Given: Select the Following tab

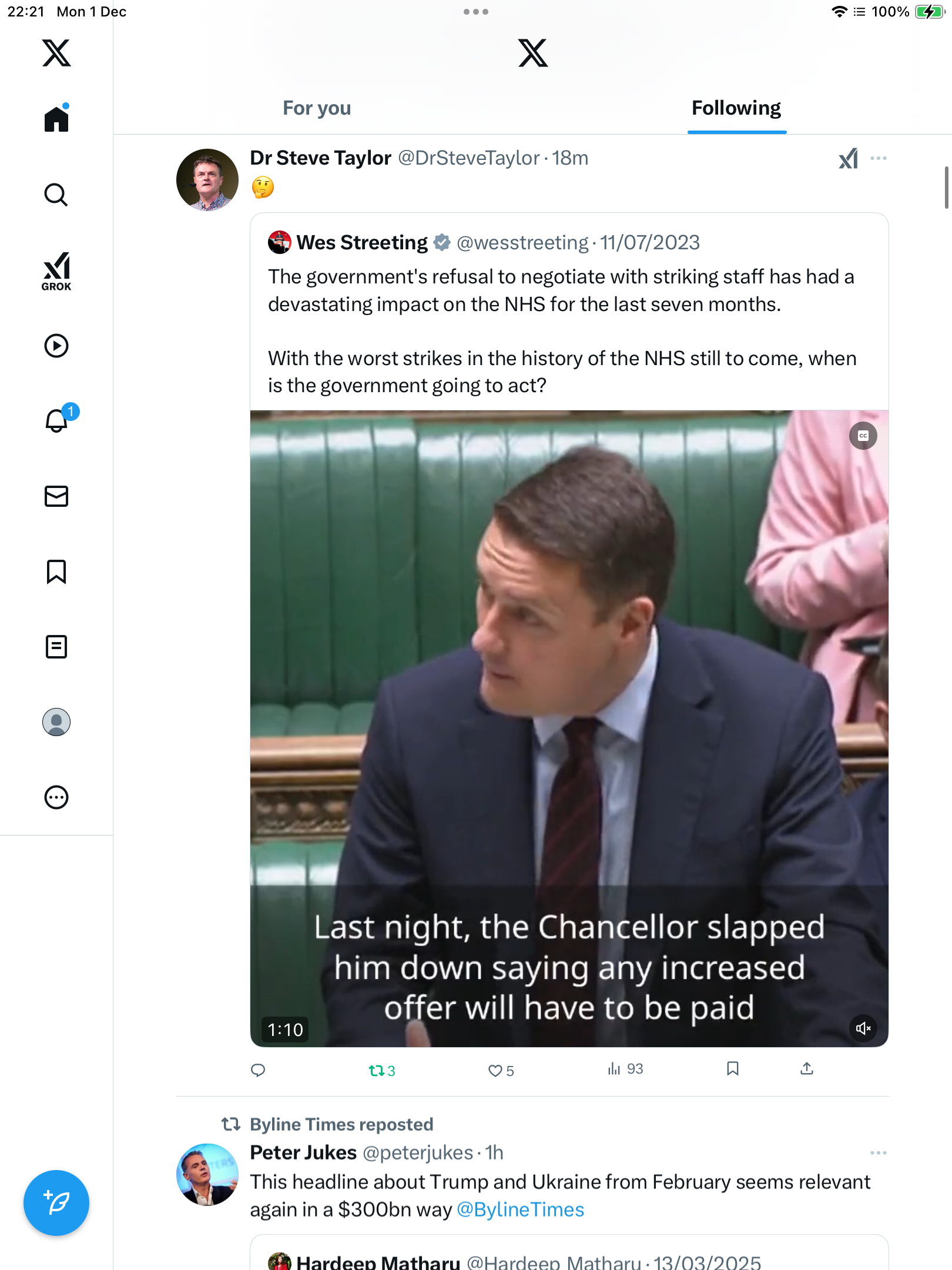Looking at the screenshot, I should click(736, 108).
